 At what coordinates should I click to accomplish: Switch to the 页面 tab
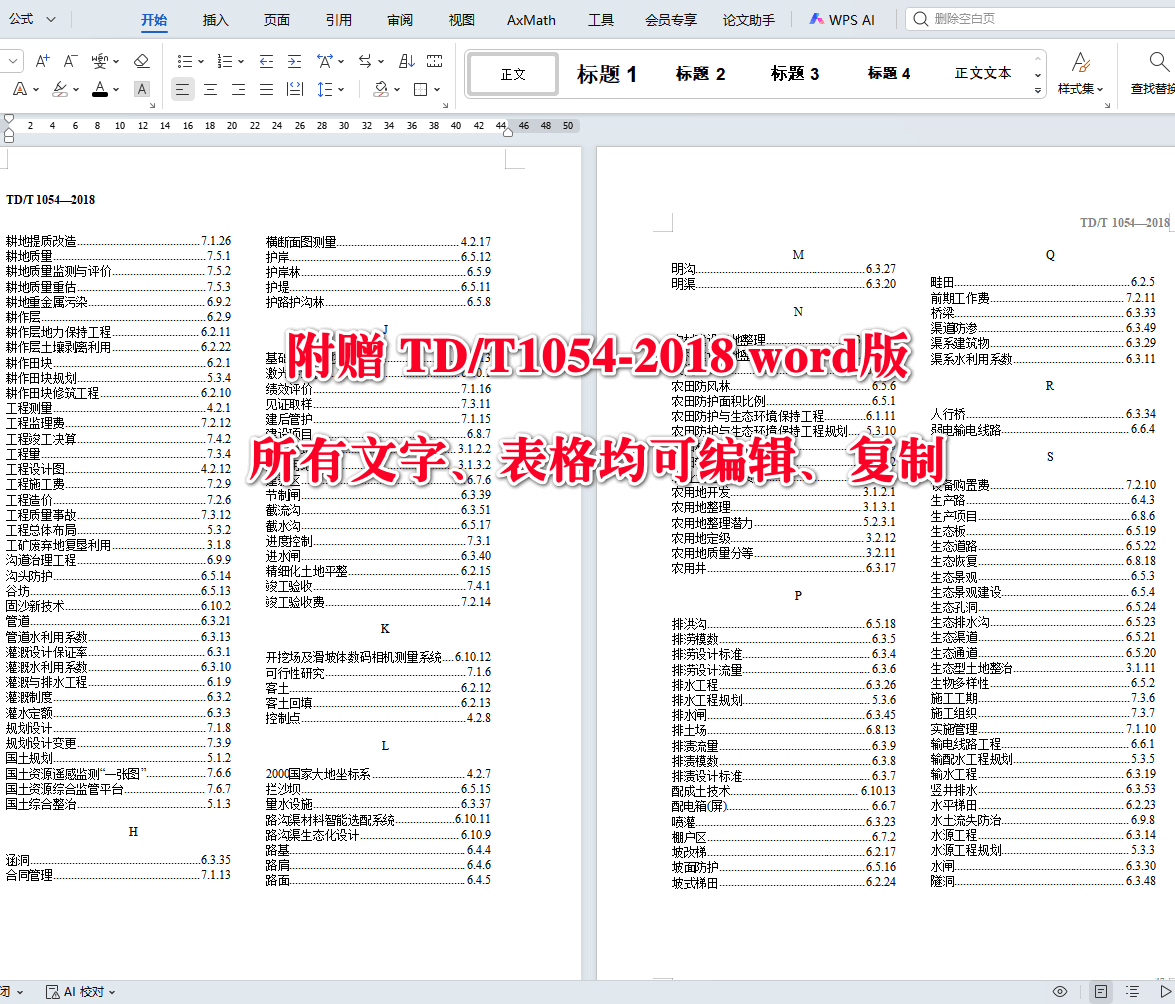click(277, 20)
